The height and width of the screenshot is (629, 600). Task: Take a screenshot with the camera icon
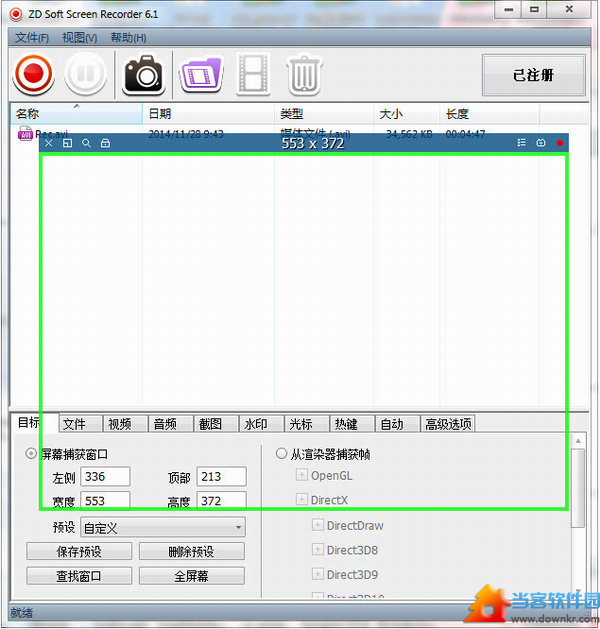pos(144,75)
